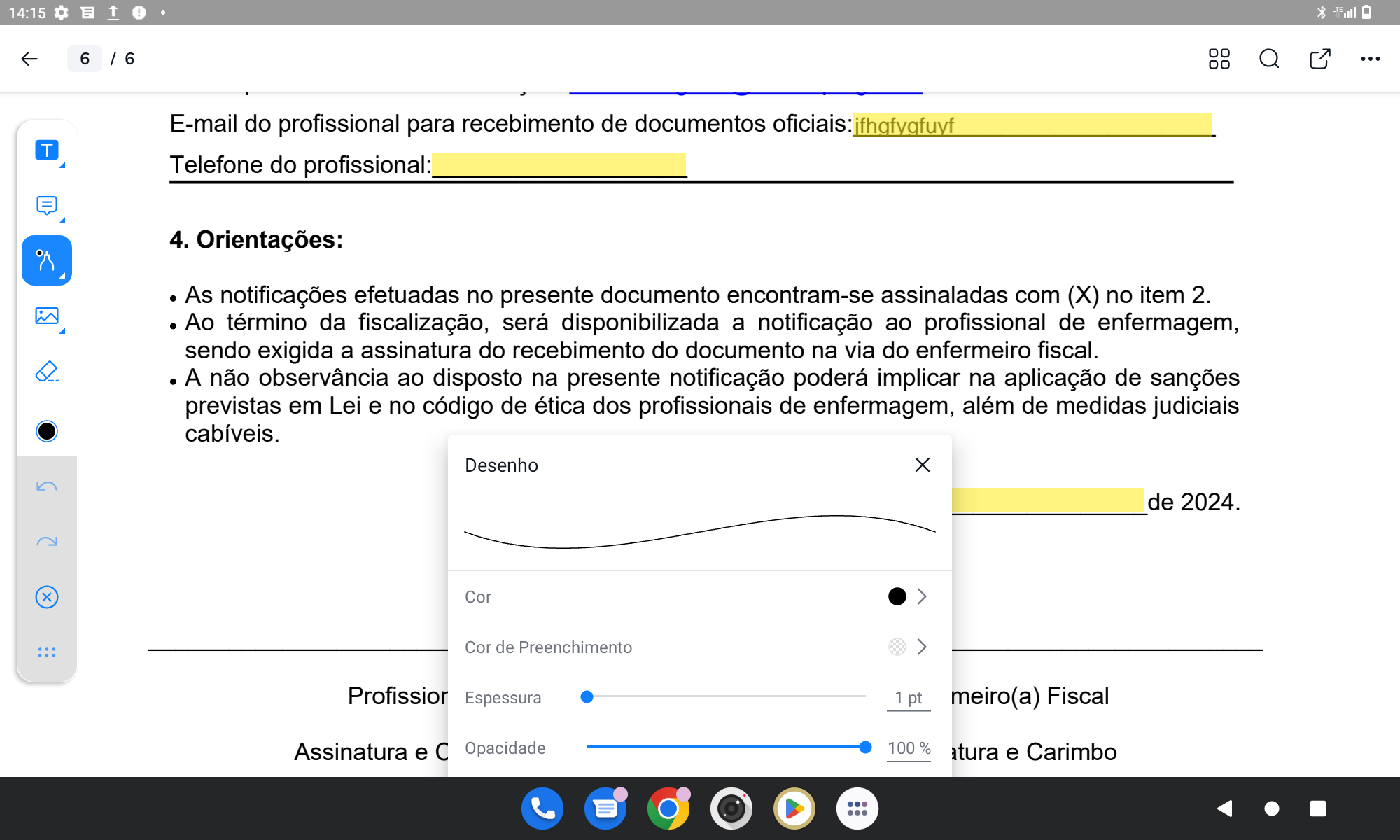Tap the stroke preview curve

(x=700, y=531)
